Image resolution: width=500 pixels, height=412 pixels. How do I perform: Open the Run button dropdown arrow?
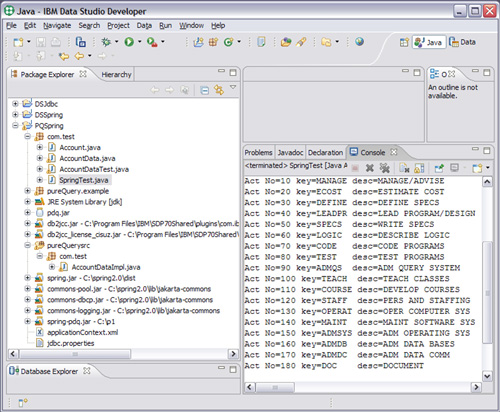point(140,42)
